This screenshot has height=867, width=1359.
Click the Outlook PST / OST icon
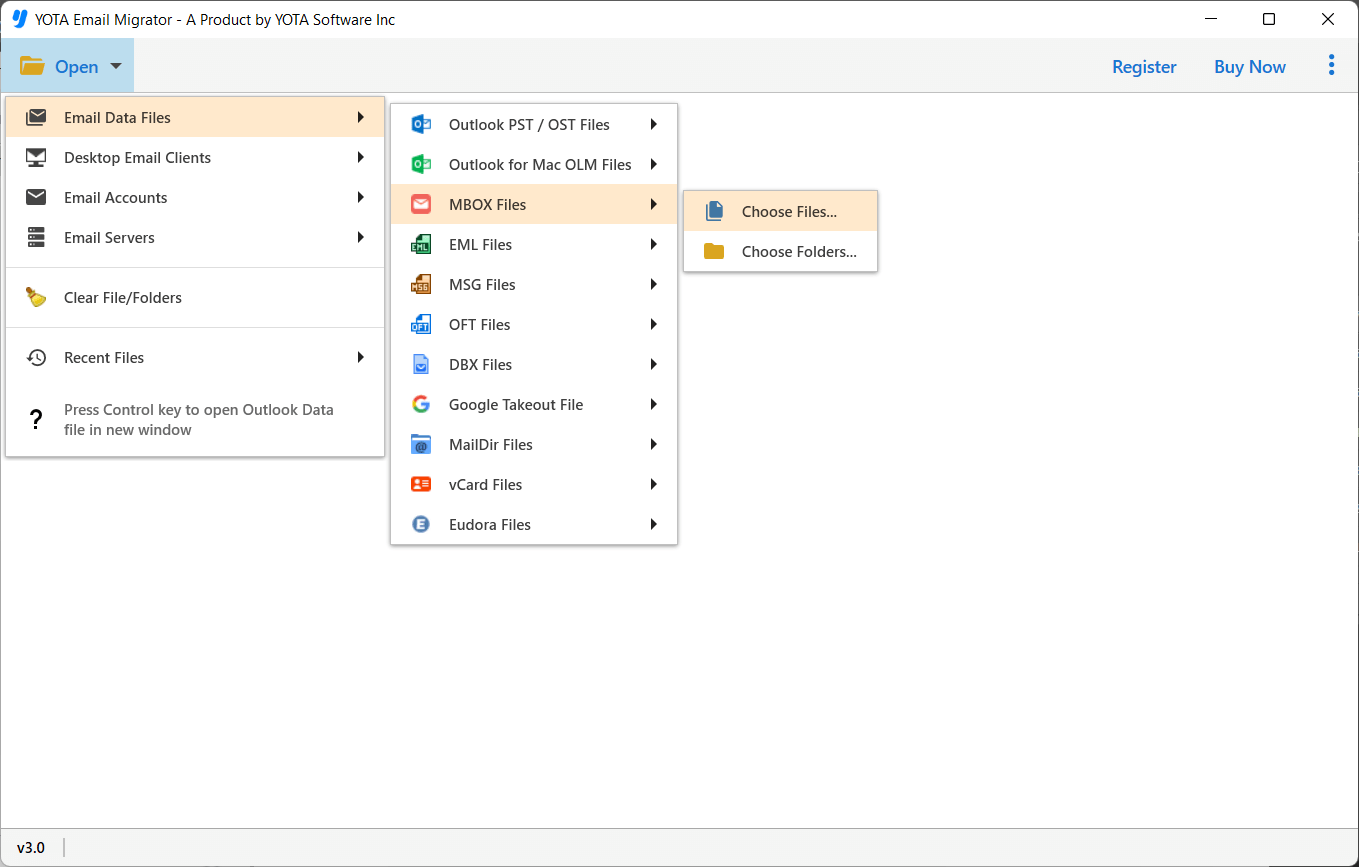[x=421, y=124]
